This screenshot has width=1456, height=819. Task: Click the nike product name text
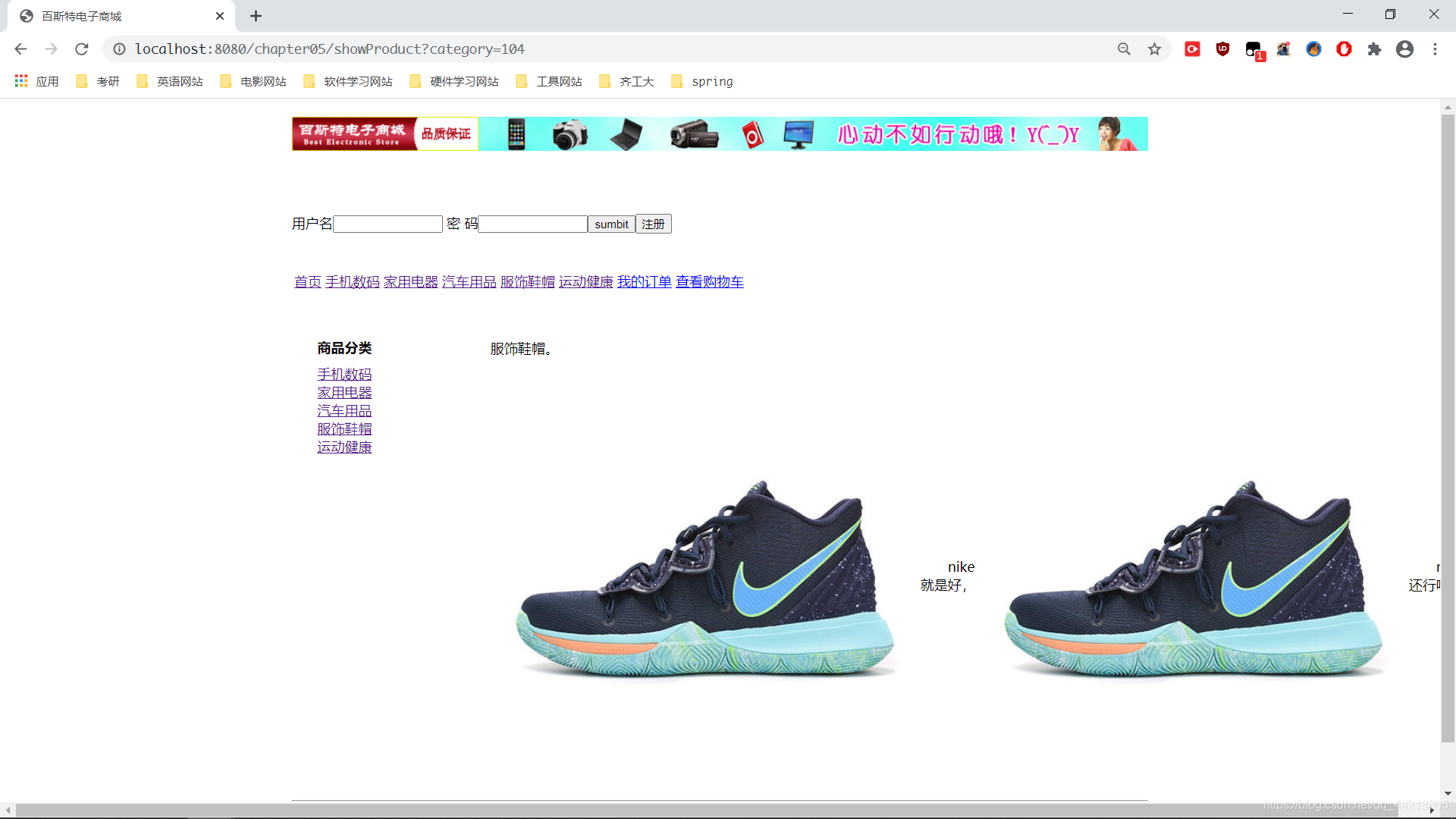[x=961, y=567]
